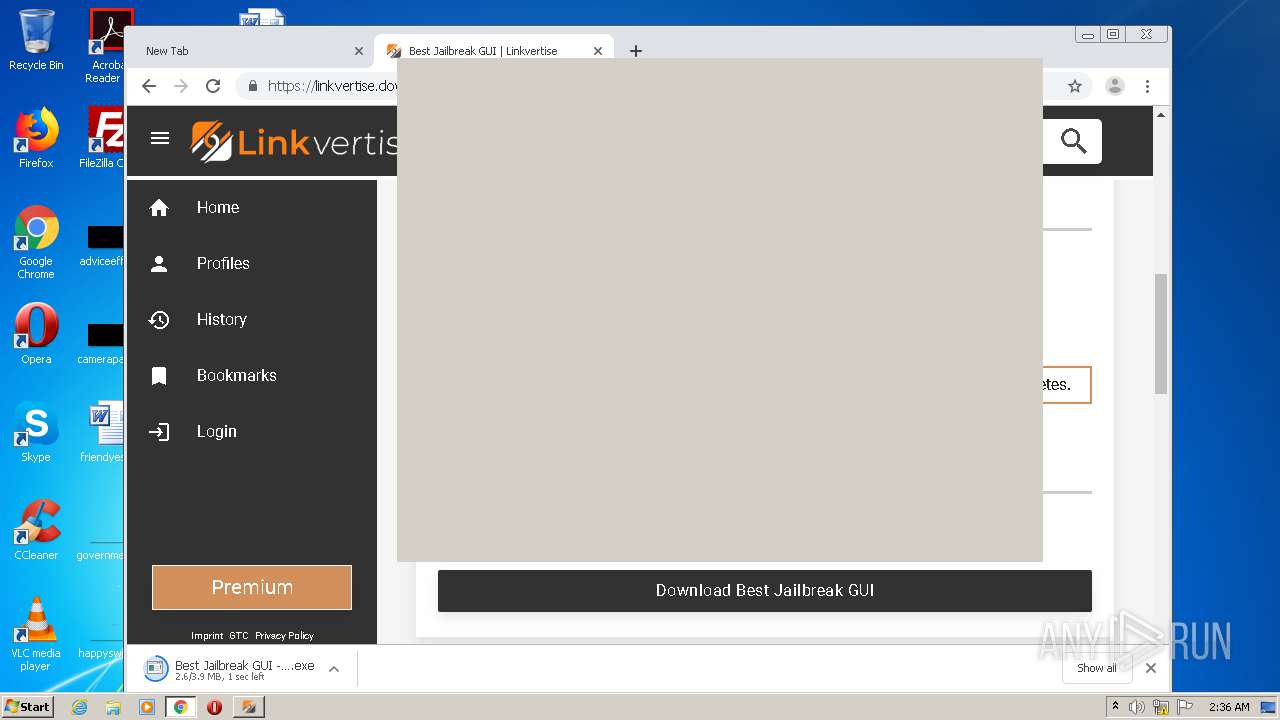
Task: Click the page vertical scrollbar thumb
Action: [1161, 333]
